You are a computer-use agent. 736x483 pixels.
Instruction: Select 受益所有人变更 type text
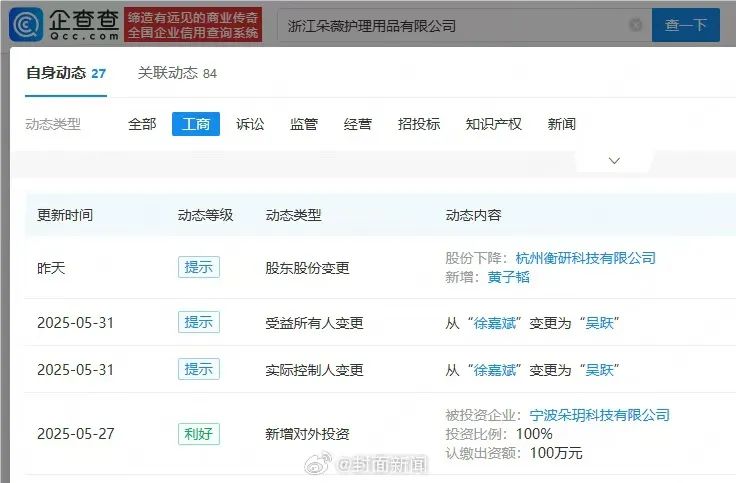(314, 323)
